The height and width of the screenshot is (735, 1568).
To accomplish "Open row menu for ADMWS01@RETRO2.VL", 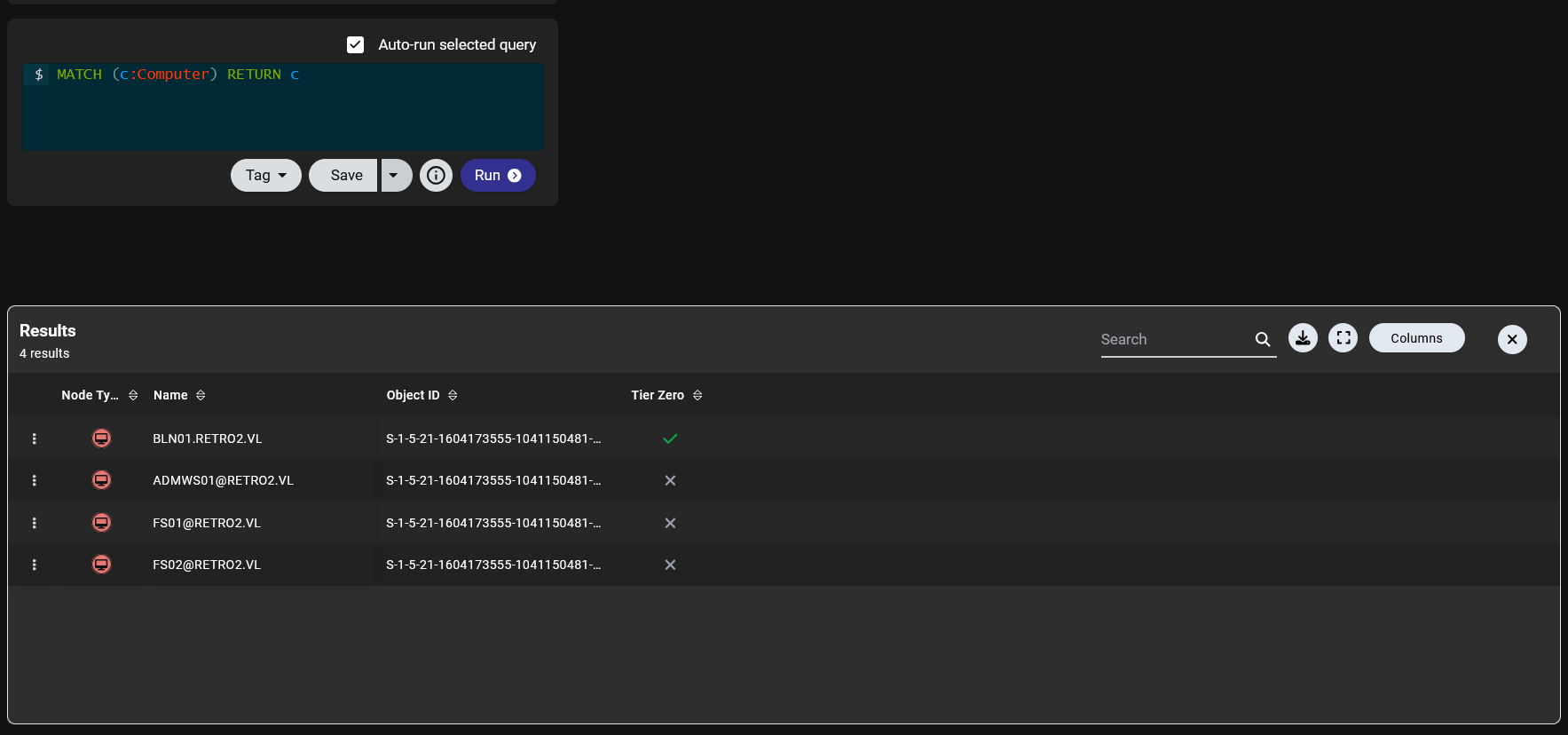I will pos(34,480).
